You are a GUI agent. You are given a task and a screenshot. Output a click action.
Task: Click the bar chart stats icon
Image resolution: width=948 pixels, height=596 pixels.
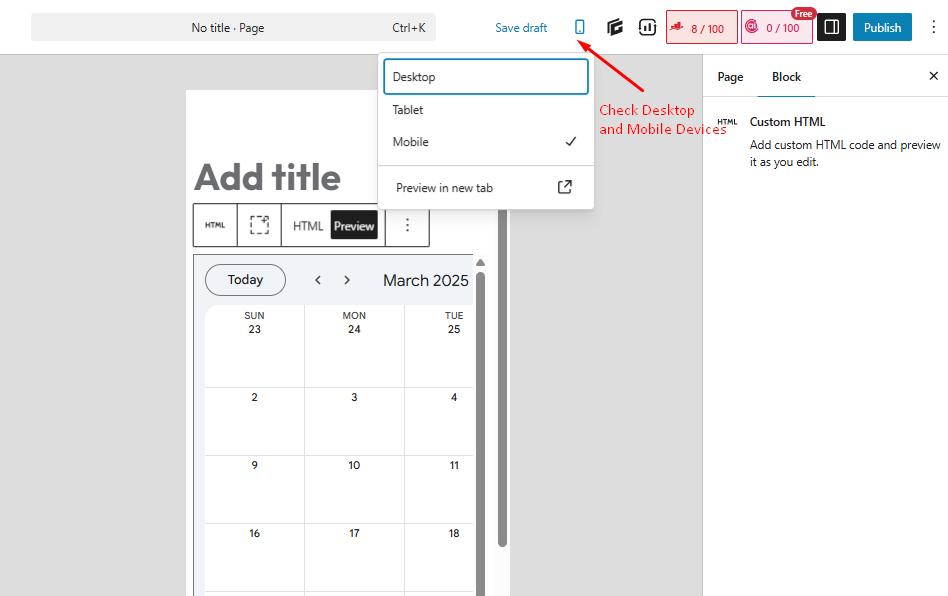pos(647,28)
